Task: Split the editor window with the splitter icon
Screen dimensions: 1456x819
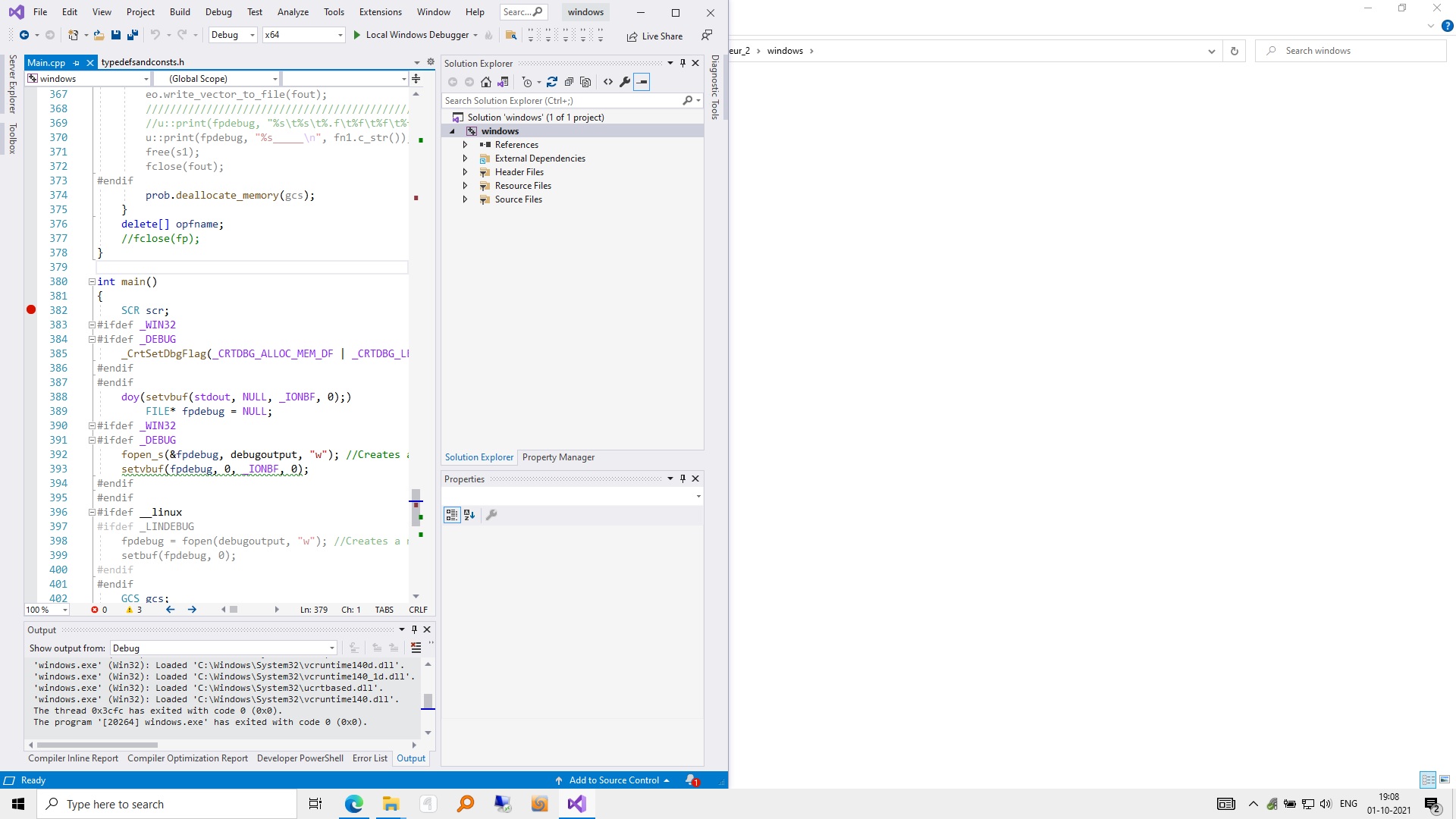Action: click(x=416, y=78)
